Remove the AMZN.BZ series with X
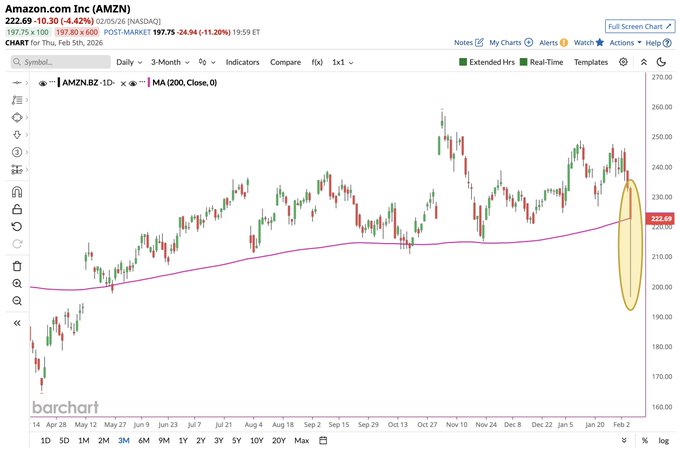 tap(123, 84)
